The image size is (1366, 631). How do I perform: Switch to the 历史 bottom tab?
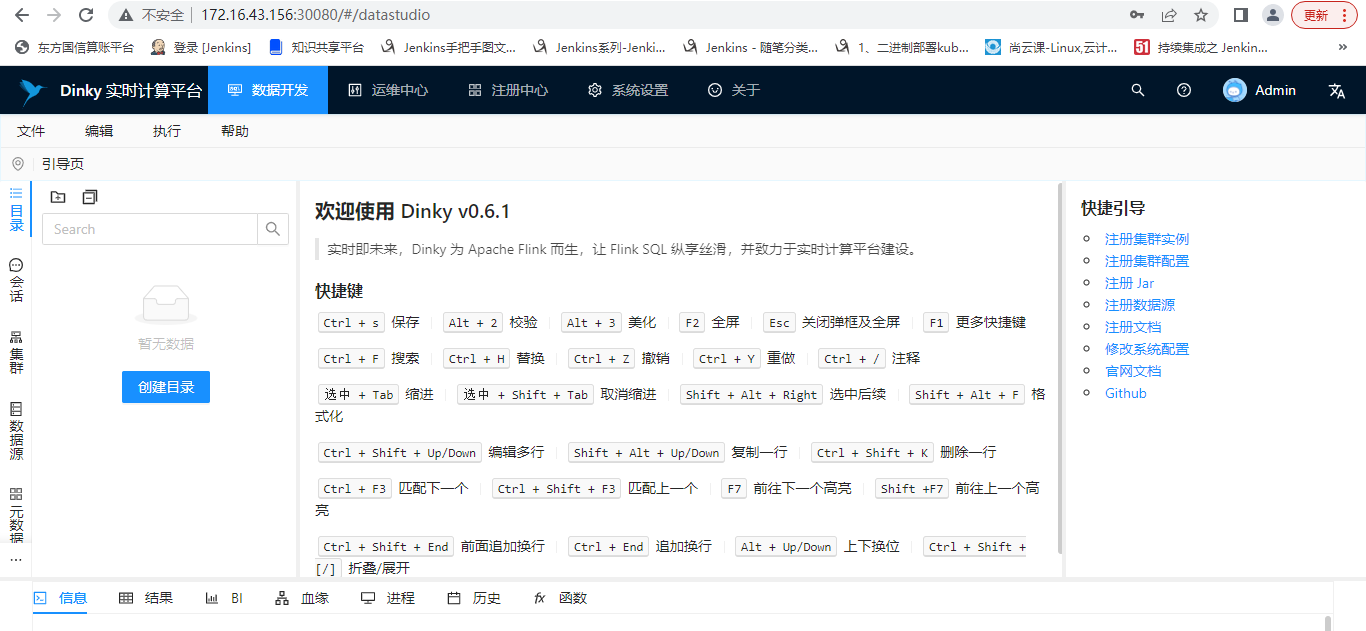(474, 598)
